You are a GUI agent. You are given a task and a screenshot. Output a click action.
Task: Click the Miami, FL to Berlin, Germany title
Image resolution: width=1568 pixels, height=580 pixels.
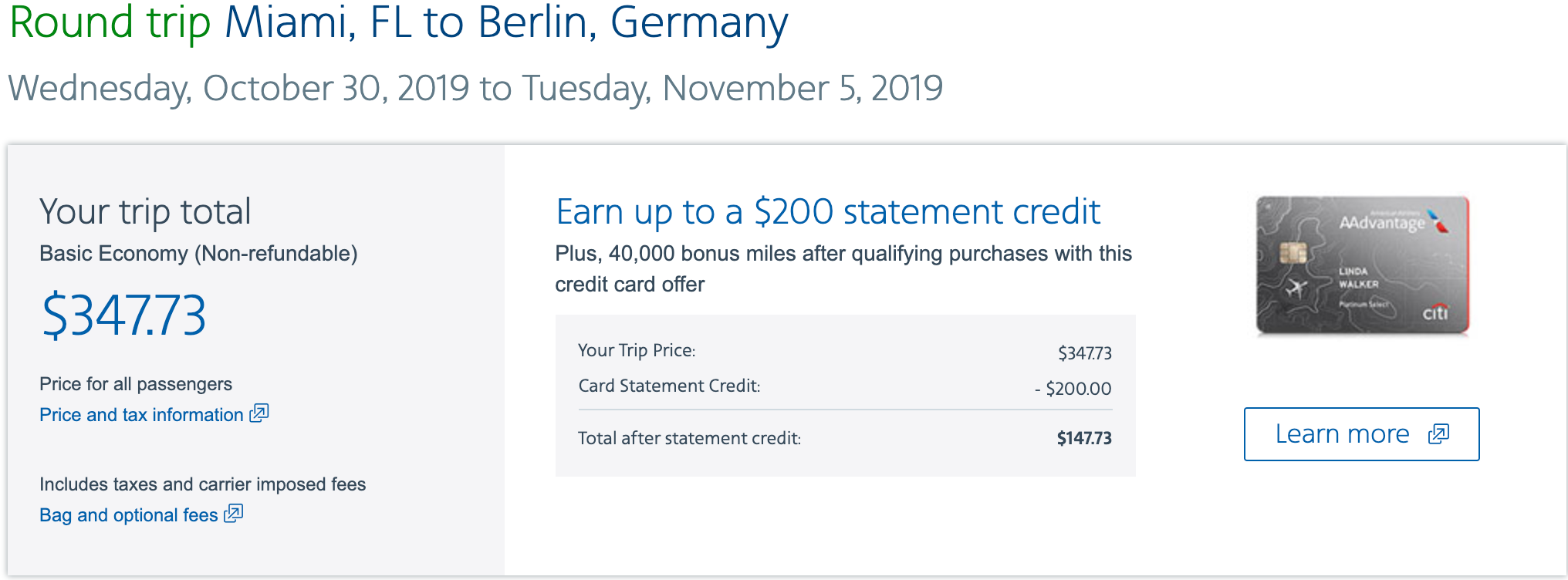tap(505, 22)
